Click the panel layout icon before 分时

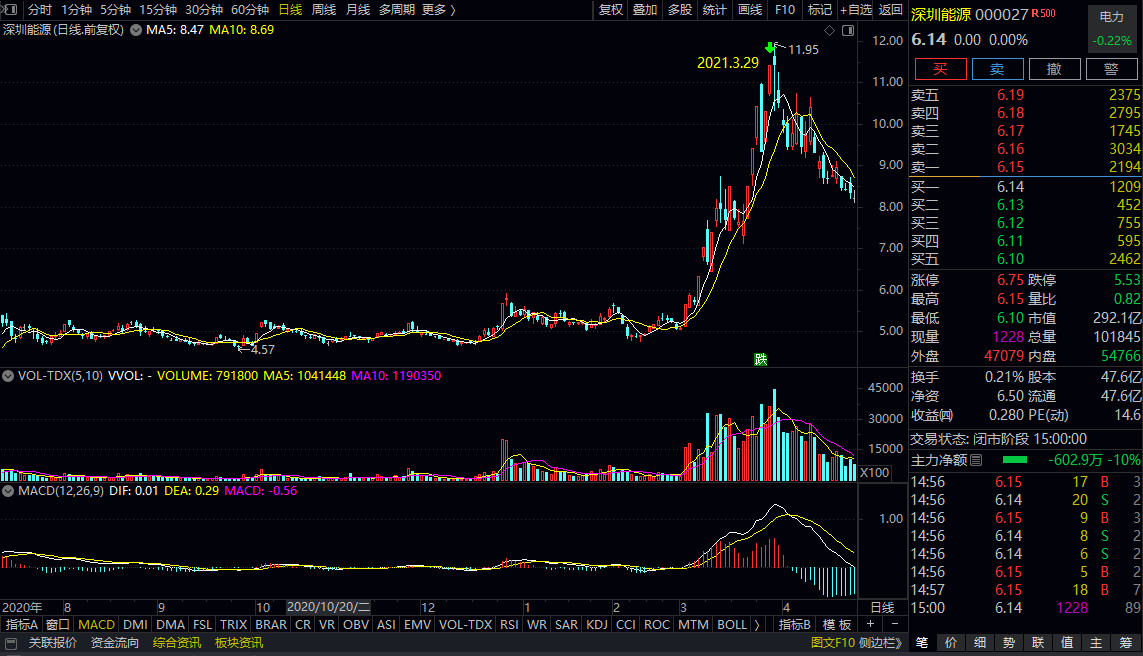[10, 9]
